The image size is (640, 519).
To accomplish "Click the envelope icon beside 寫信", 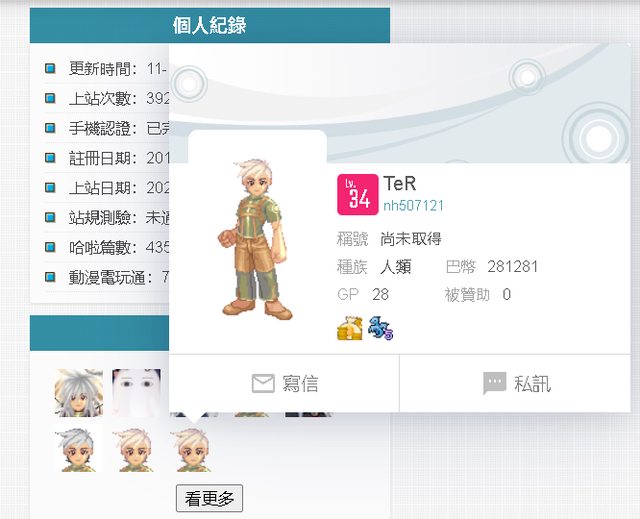I will pos(263,384).
